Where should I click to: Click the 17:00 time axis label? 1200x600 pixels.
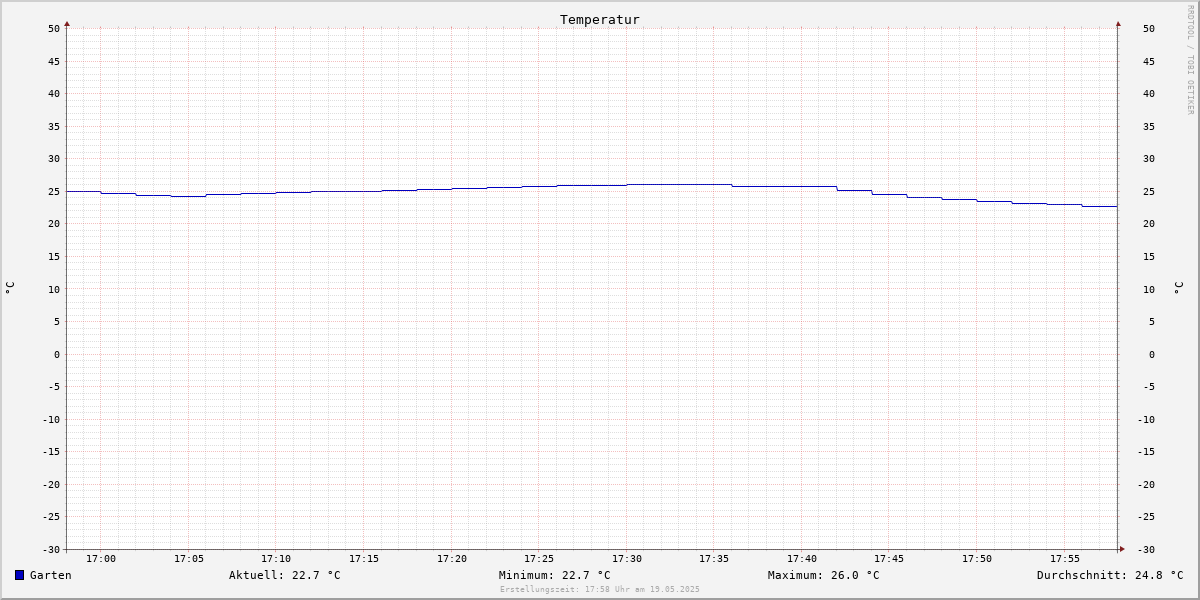[x=101, y=558]
